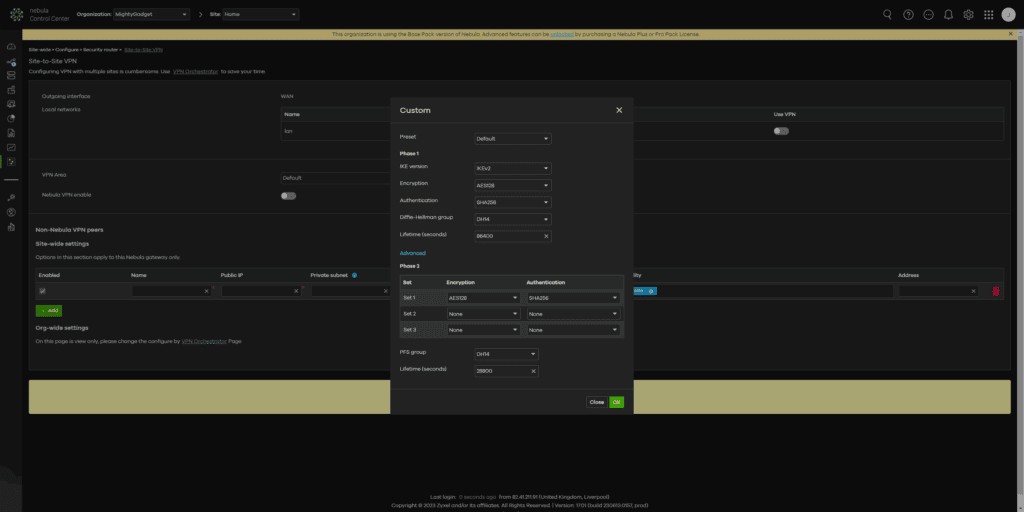Screen dimensions: 1024x512
Task: Open the search magnifier in top bar
Action: [x=887, y=14]
